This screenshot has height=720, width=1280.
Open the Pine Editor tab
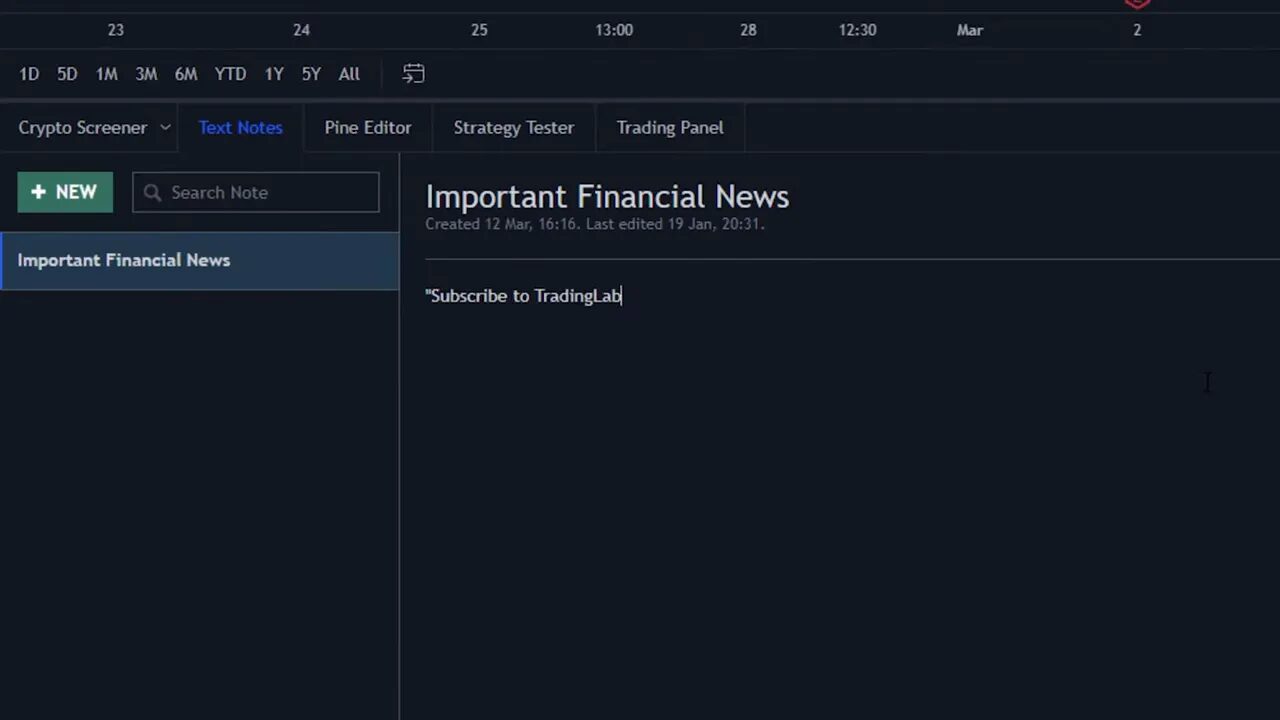pos(367,127)
